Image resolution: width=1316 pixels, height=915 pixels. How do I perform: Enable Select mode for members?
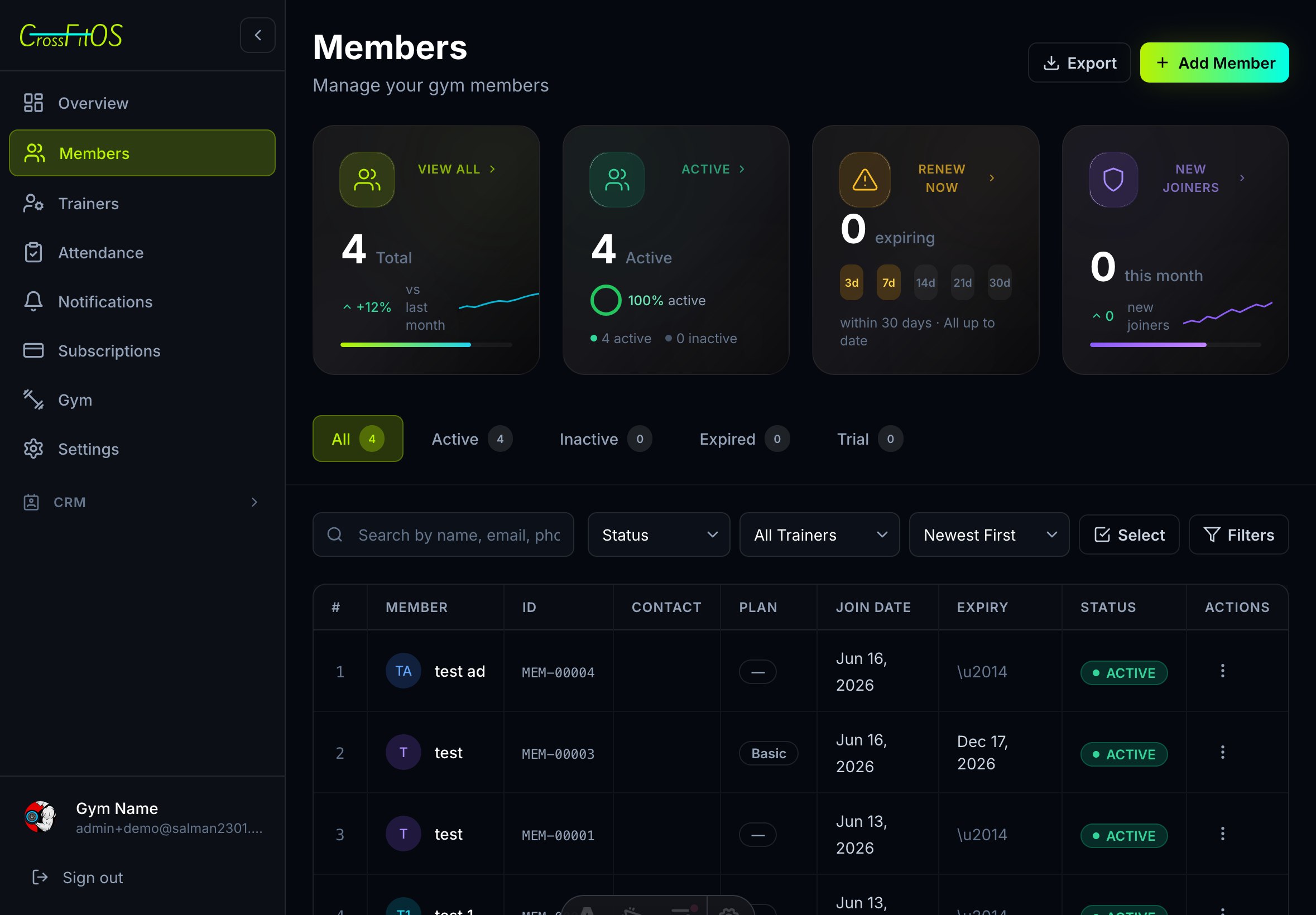pos(1128,534)
